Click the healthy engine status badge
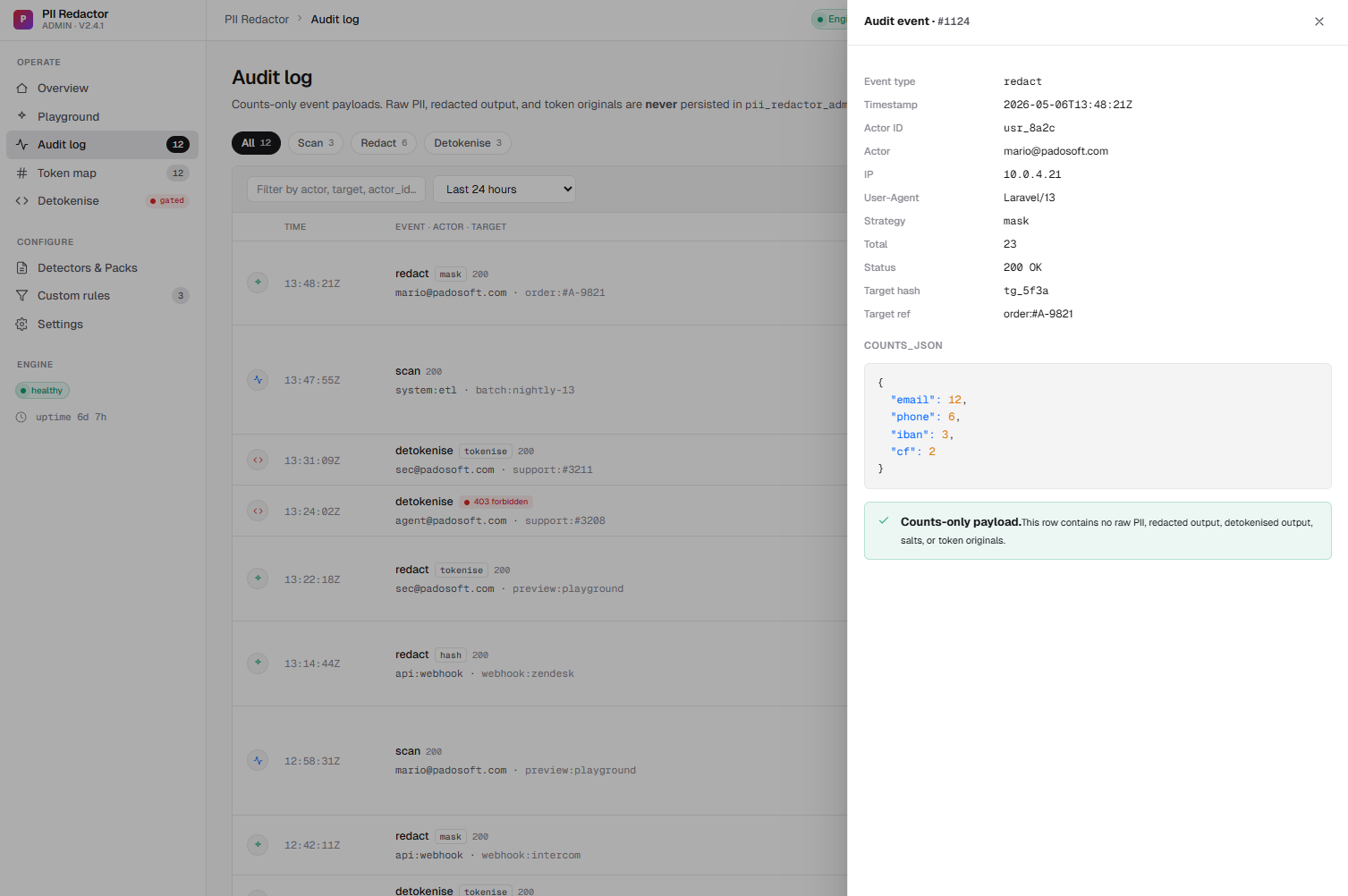The image size is (1348, 896). (x=42, y=391)
